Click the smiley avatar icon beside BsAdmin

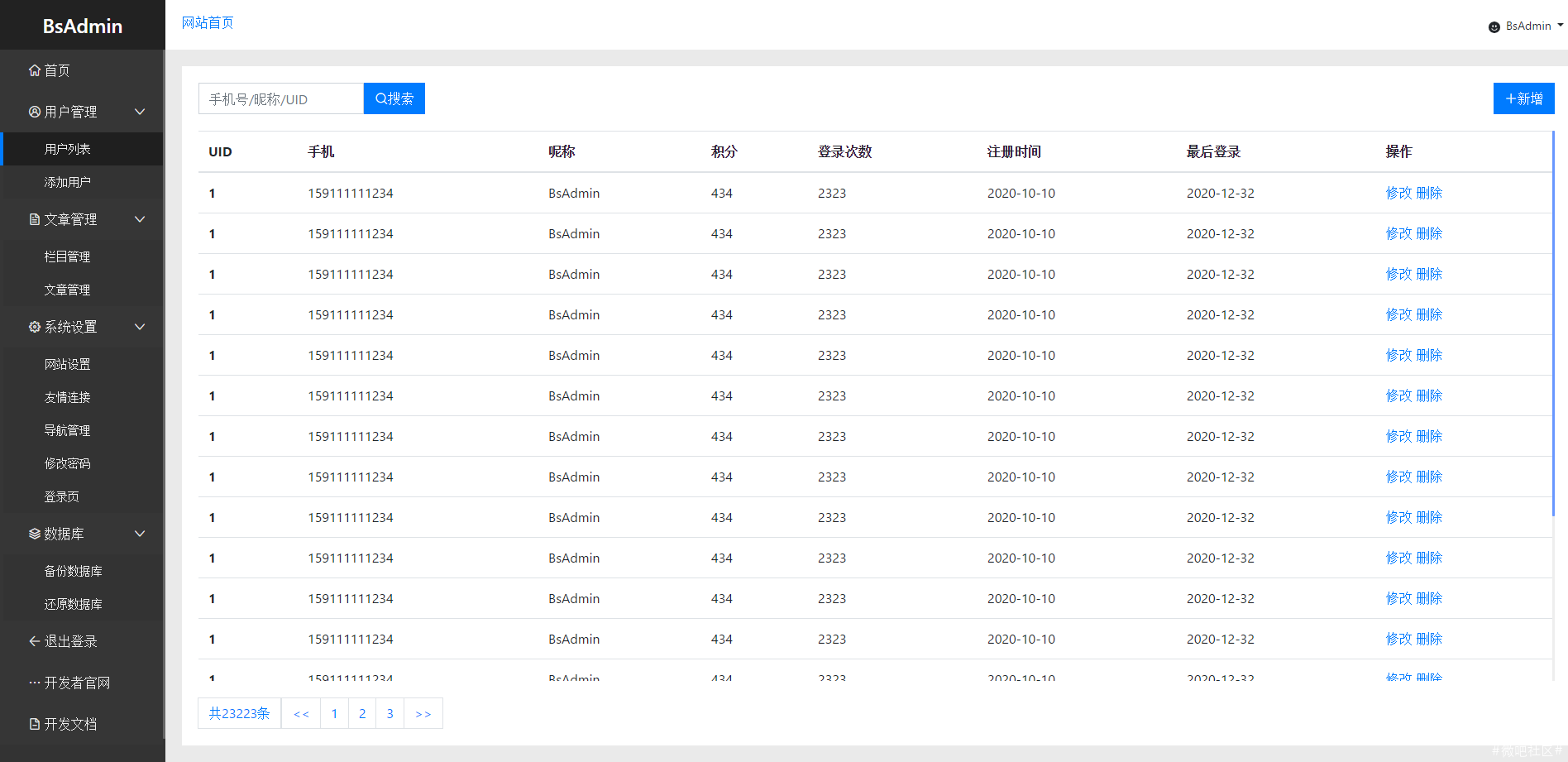click(1494, 26)
